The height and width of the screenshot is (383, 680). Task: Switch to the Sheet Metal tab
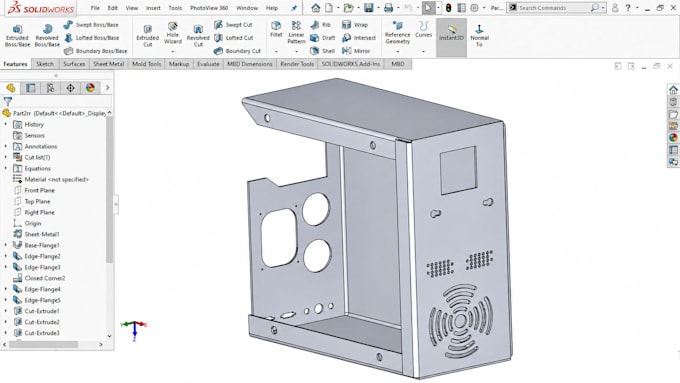click(x=108, y=64)
